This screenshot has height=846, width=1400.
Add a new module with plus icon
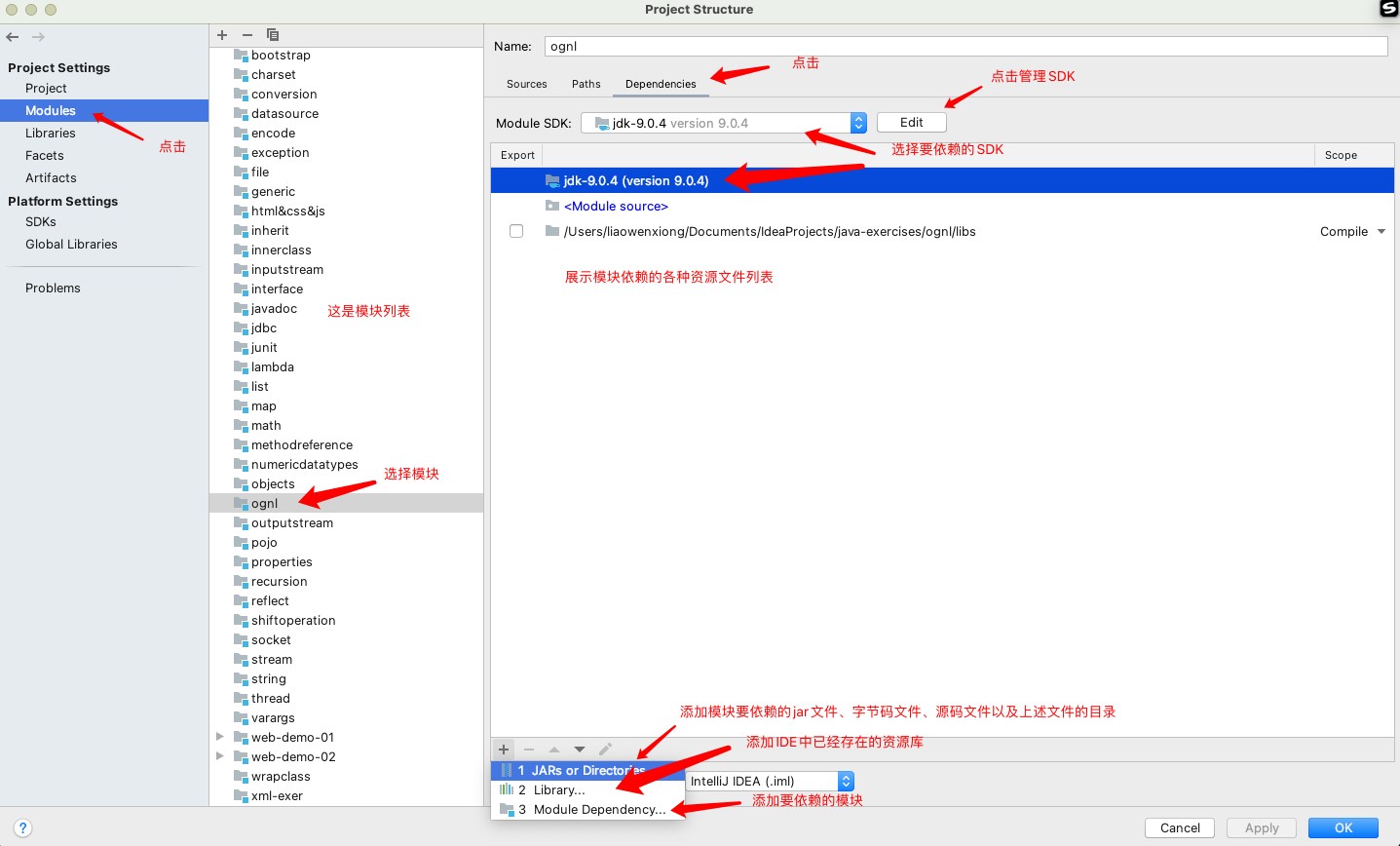point(222,35)
